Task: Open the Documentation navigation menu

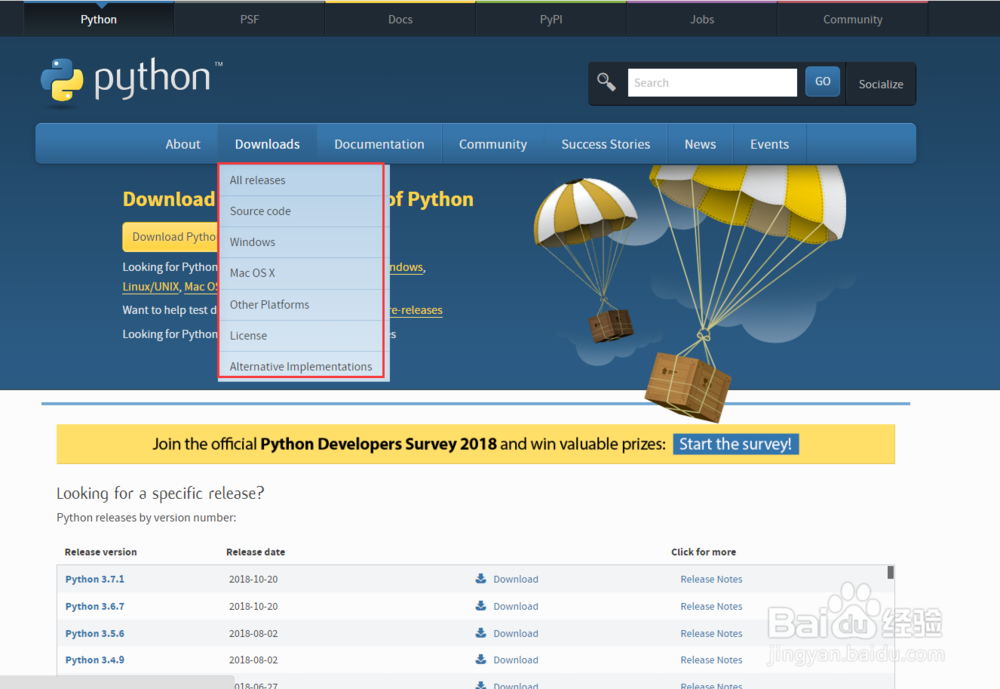Action: (x=379, y=144)
